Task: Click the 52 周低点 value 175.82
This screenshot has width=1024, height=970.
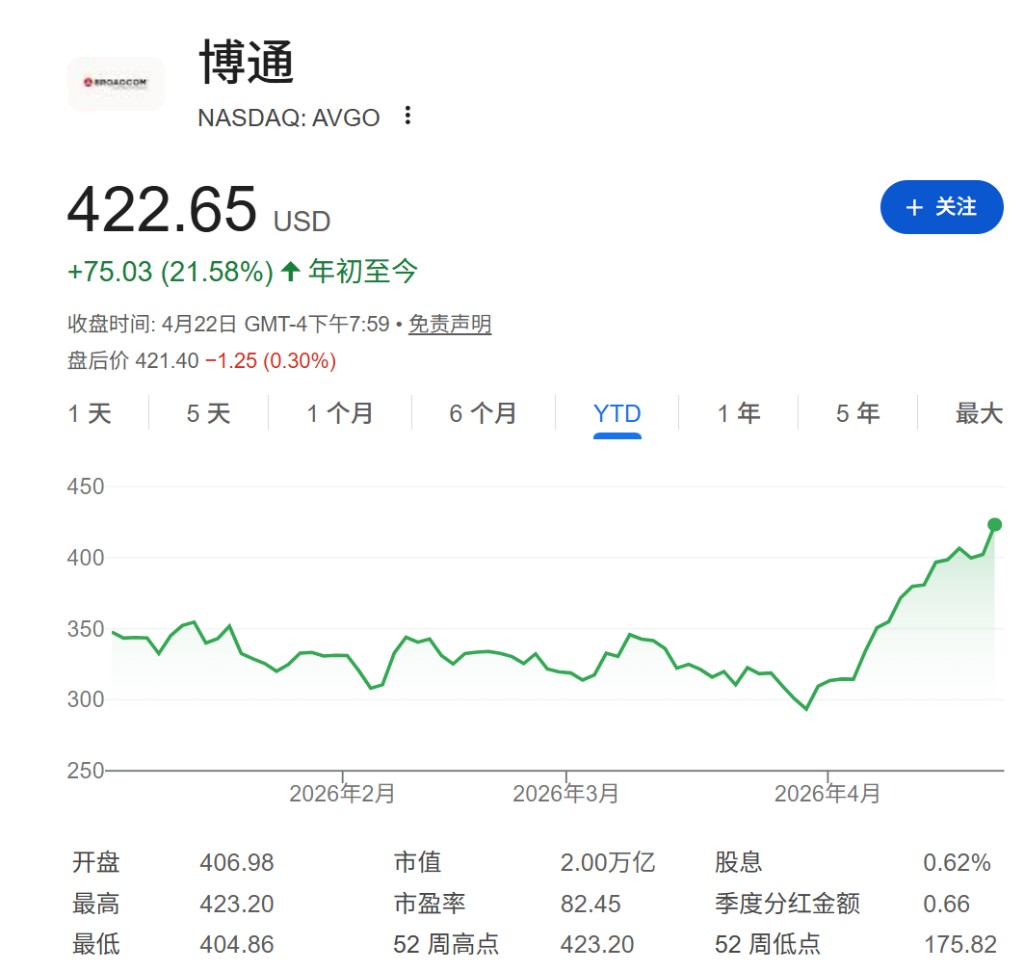Action: pos(957,944)
